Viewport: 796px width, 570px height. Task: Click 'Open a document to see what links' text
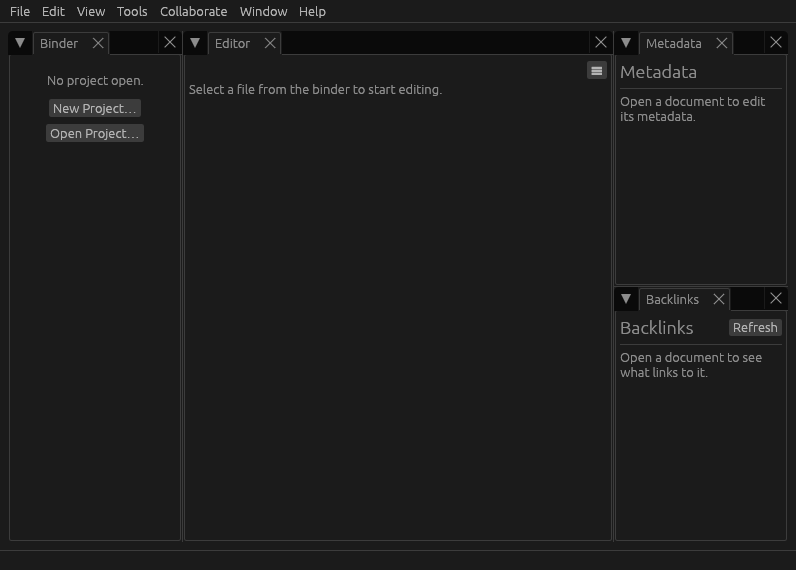point(691,365)
